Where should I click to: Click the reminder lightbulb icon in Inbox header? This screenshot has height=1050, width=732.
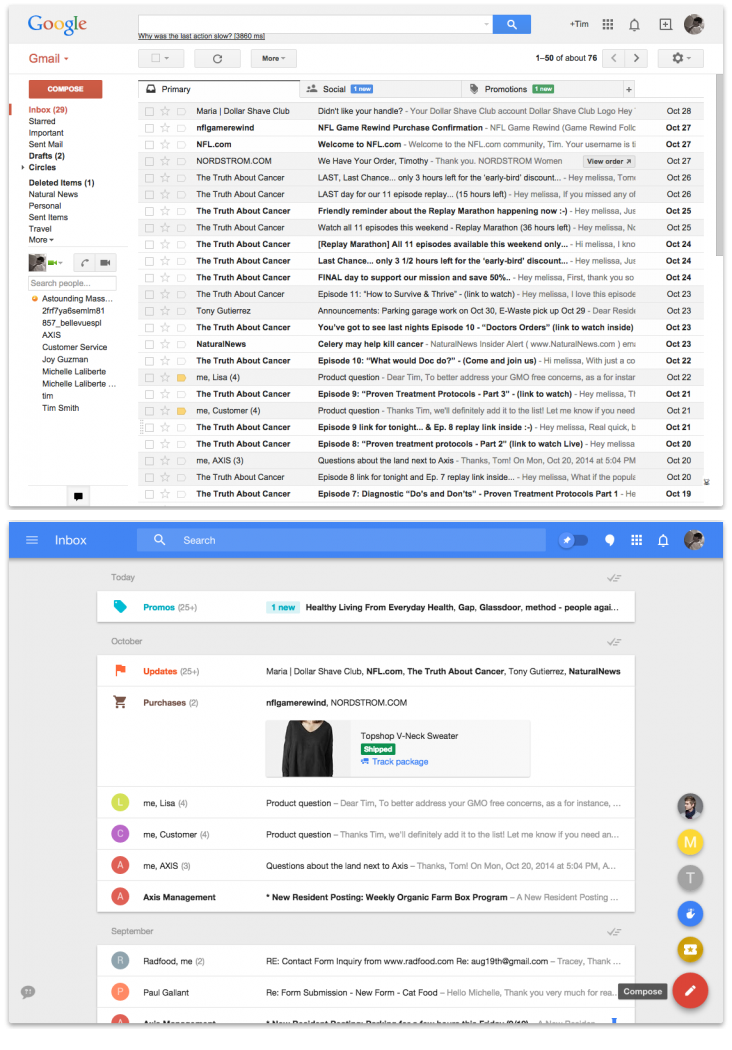(609, 540)
